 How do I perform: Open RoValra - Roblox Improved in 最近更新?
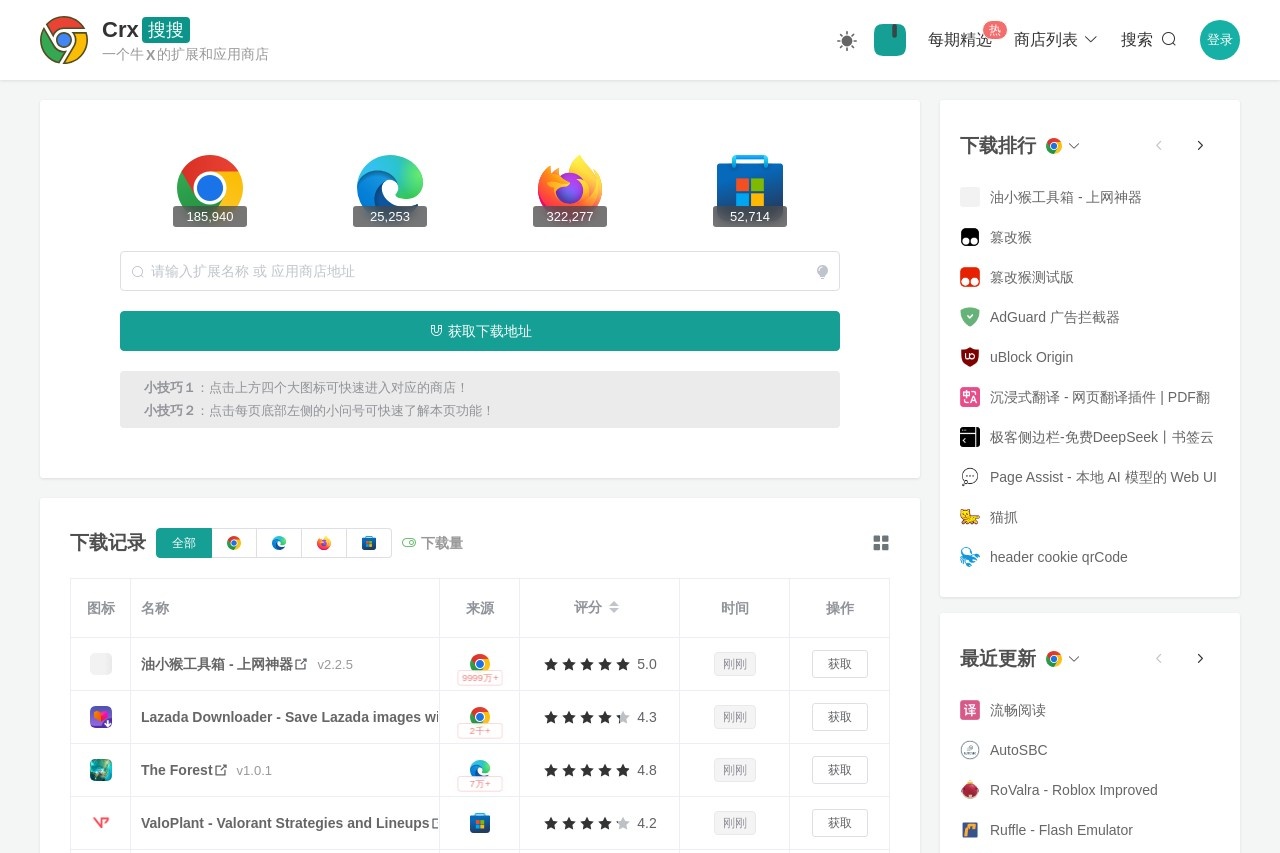pyautogui.click(x=1074, y=790)
